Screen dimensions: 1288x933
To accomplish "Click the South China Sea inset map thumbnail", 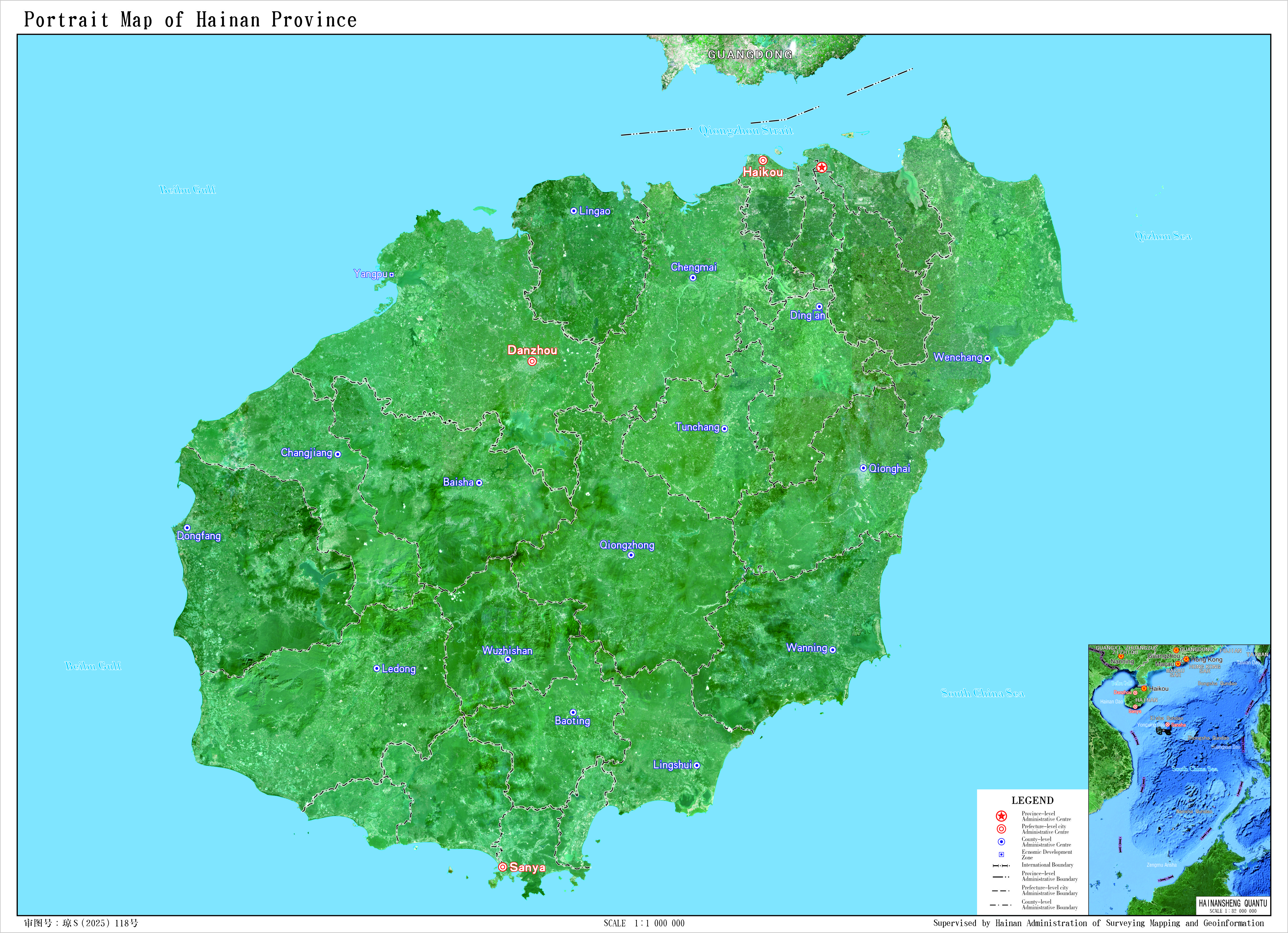I will click(x=1179, y=778).
